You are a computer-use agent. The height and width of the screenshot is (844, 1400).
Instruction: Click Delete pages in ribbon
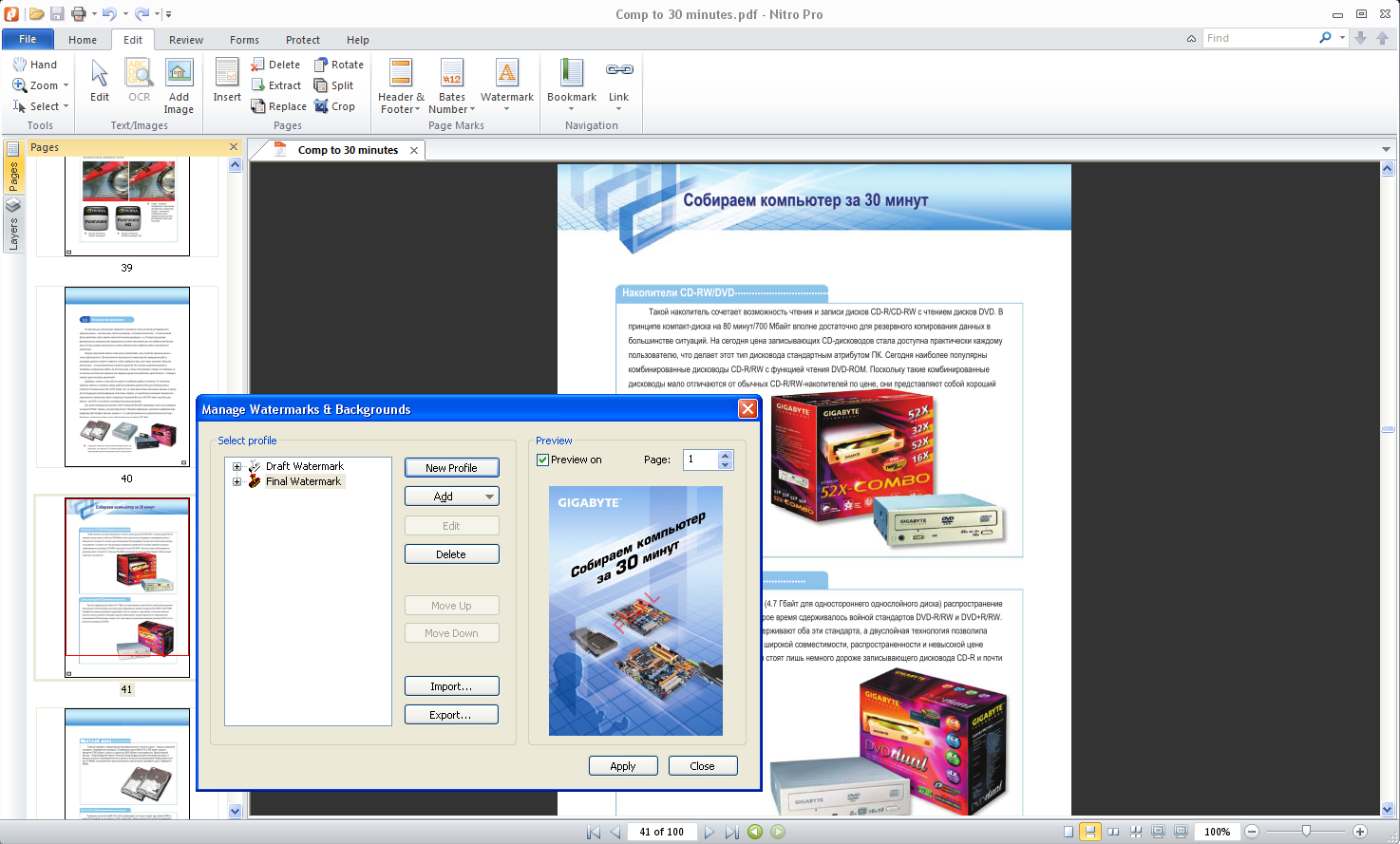276,65
